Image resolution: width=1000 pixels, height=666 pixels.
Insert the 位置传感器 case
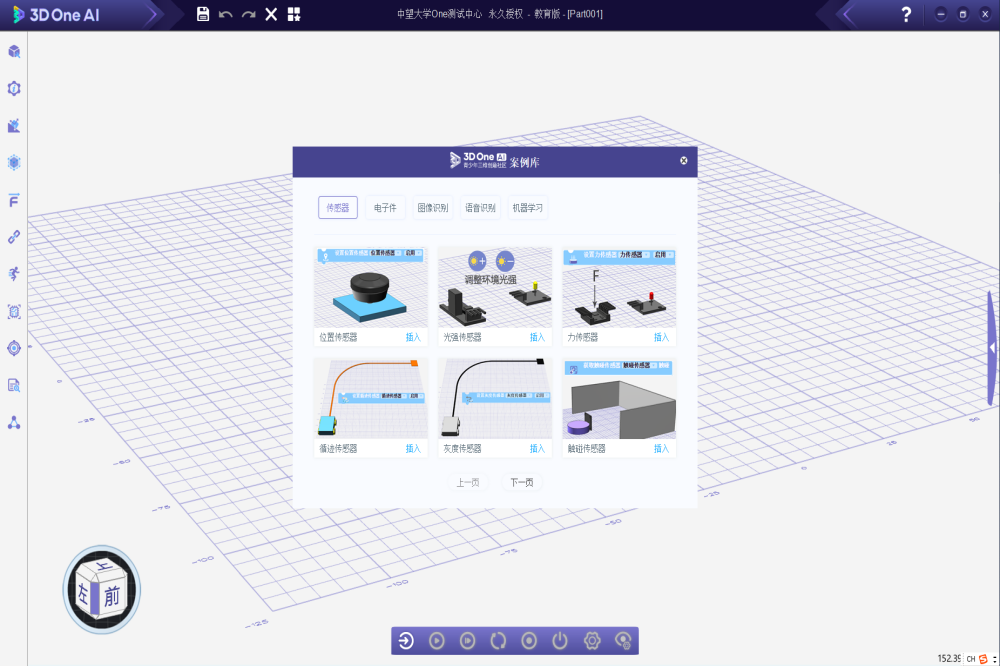(x=413, y=337)
